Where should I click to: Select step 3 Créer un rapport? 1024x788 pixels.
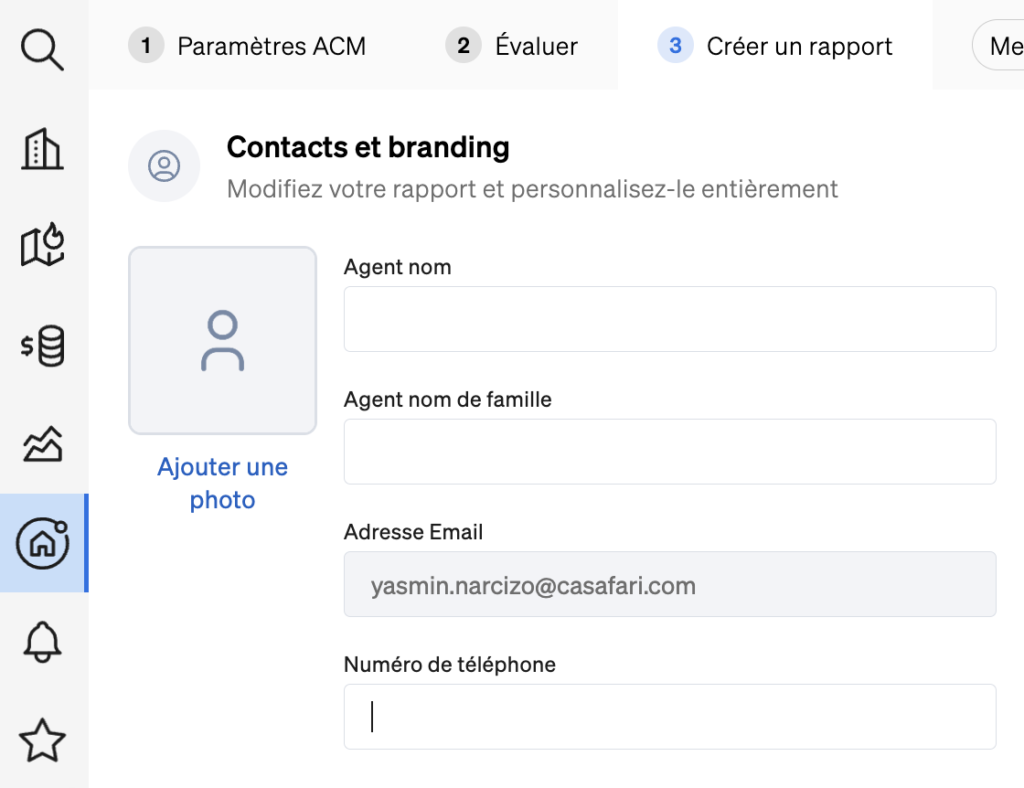(x=775, y=46)
